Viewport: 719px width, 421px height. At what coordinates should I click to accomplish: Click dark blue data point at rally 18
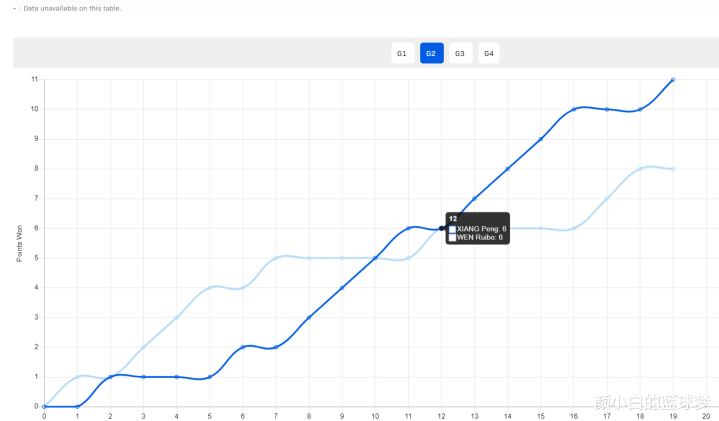click(640, 109)
